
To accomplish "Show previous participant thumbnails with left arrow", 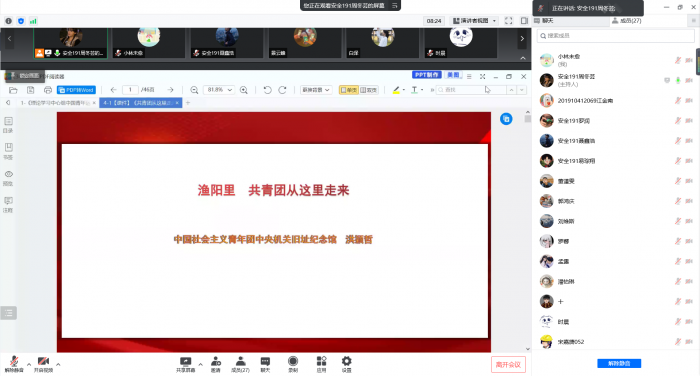I will point(9,39).
